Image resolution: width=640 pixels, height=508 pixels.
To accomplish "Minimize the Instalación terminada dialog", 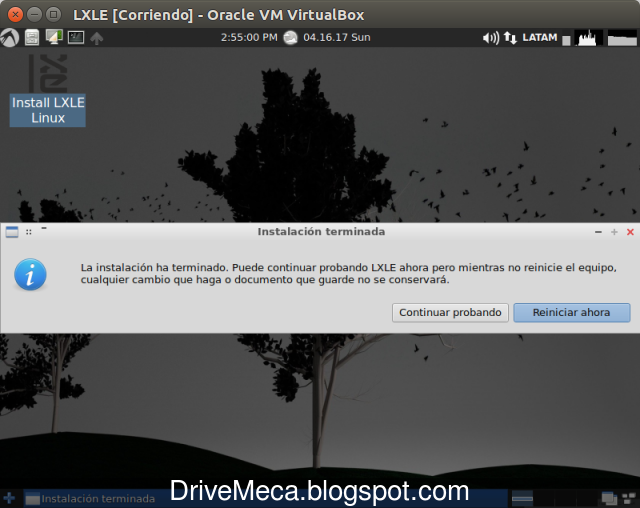I will pyautogui.click(x=598, y=232).
